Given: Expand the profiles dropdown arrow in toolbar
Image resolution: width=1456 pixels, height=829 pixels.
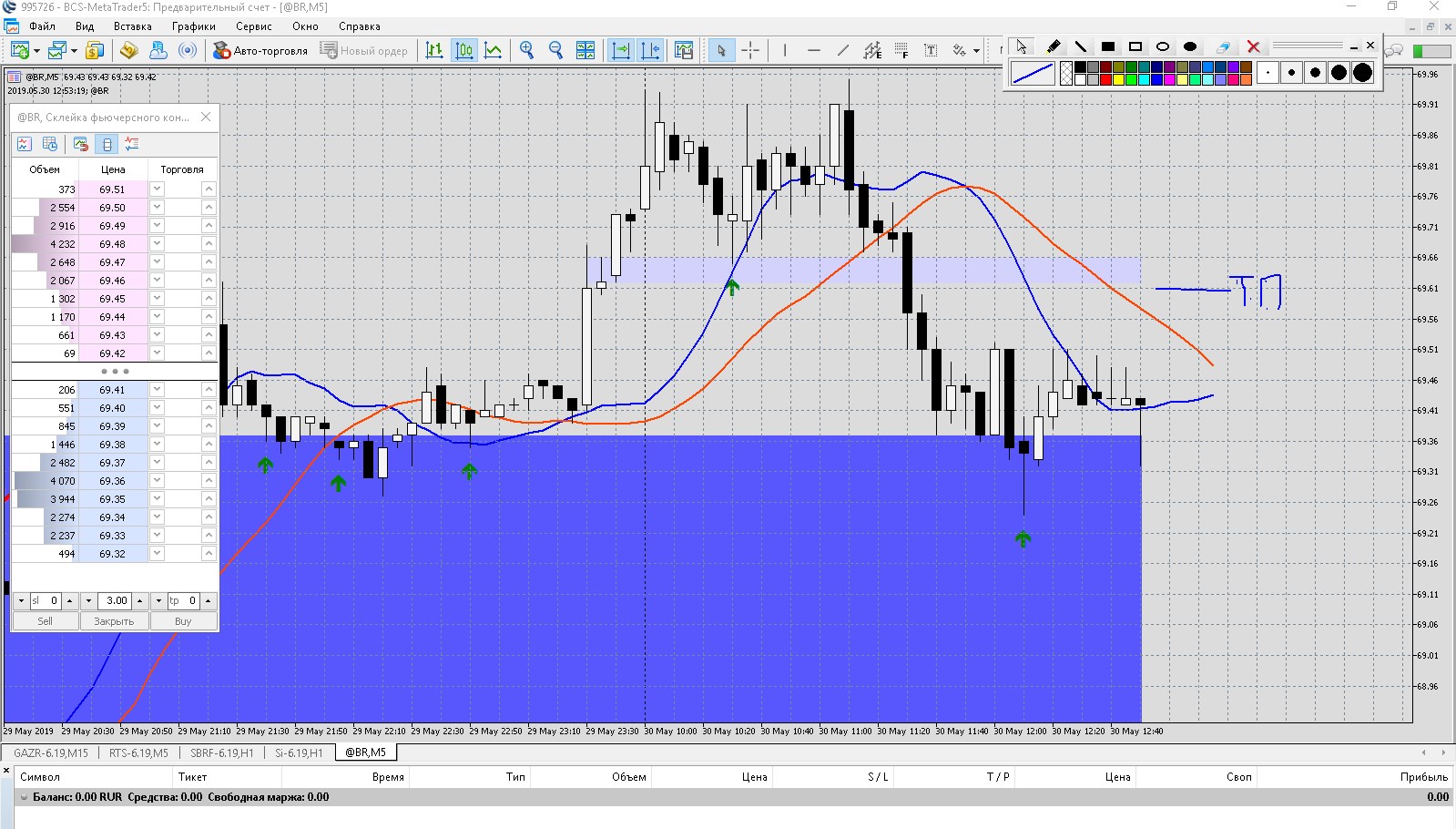Looking at the screenshot, I should (74, 51).
